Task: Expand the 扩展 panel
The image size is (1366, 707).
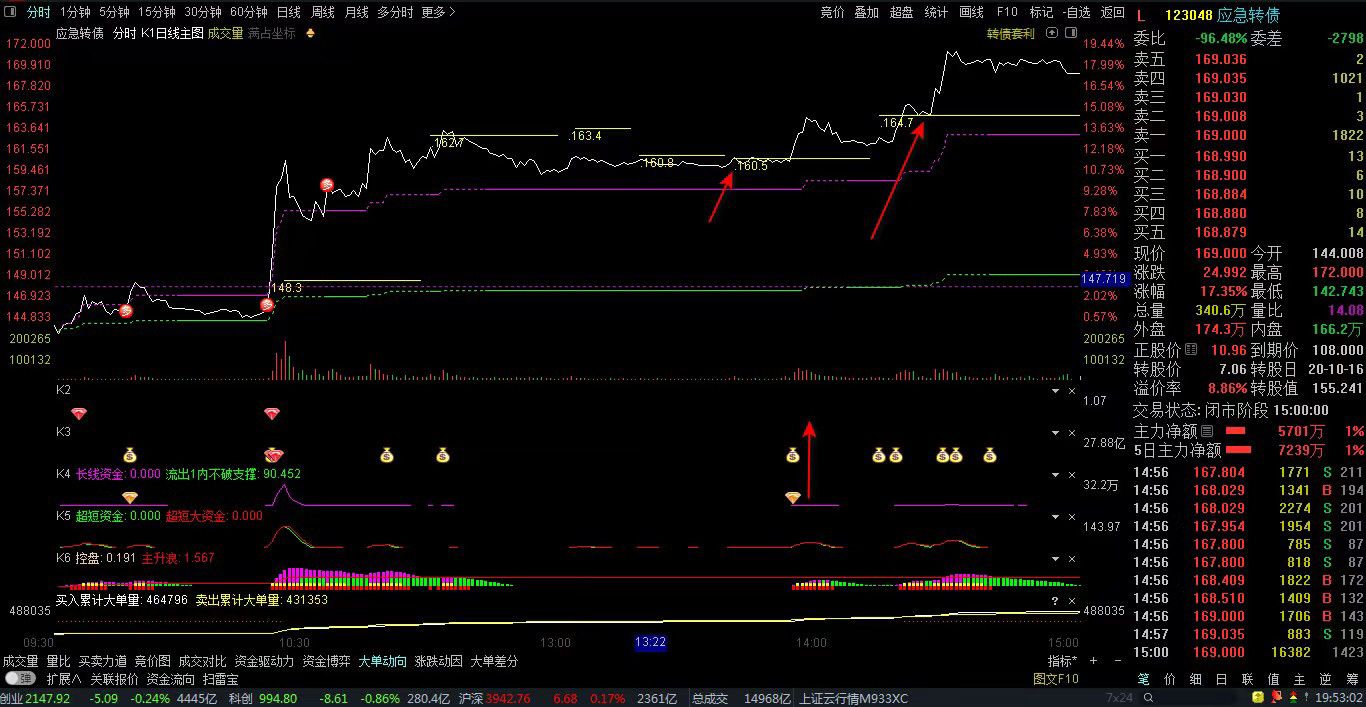Action: (64, 679)
